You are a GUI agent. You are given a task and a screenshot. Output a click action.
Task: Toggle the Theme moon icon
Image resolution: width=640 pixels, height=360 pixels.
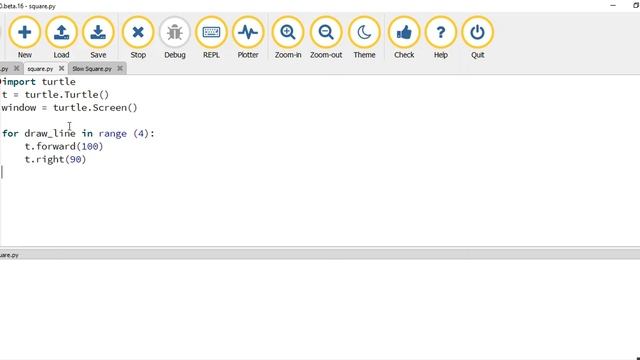(x=364, y=38)
